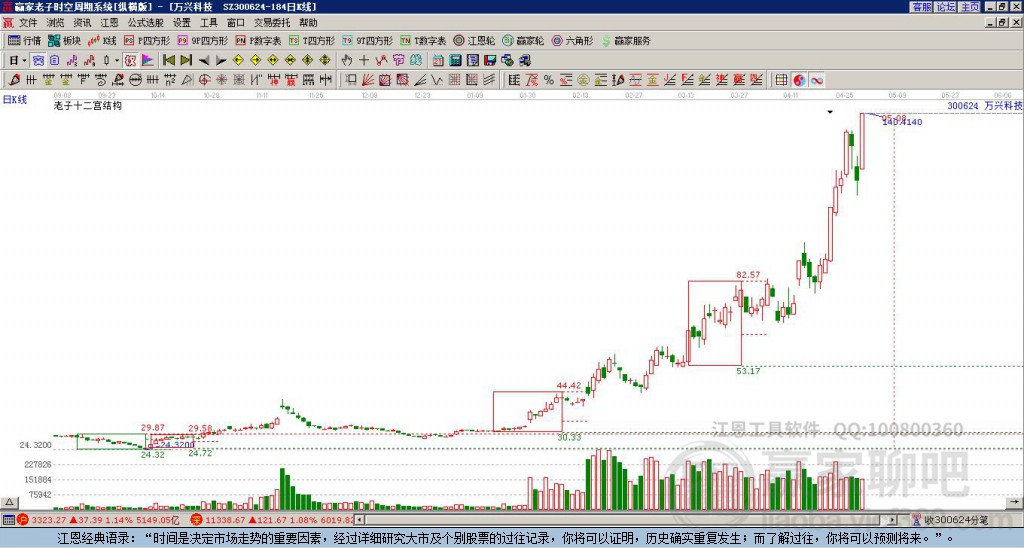Select the Gann fan lines icon

click(x=368, y=80)
